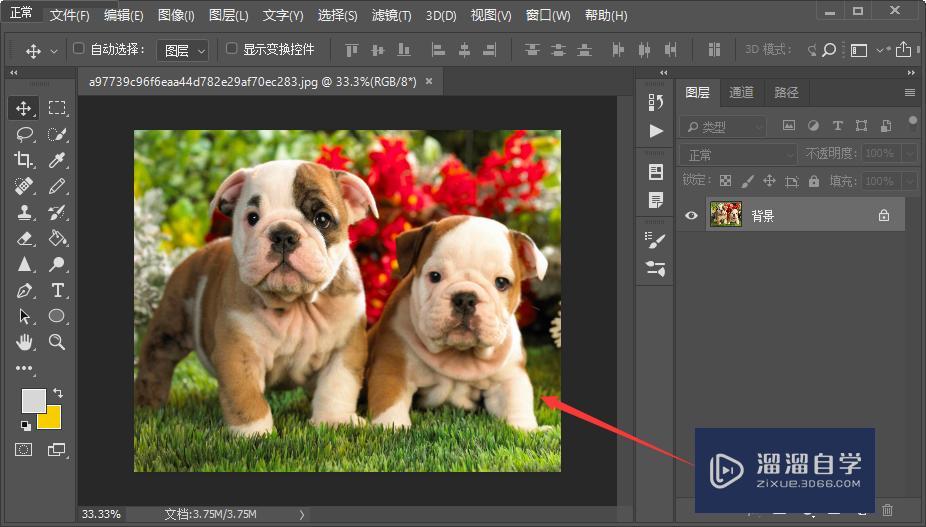Enable the Auto-Select (自动选择) checkbox
The height and width of the screenshot is (527, 926).
(79, 48)
